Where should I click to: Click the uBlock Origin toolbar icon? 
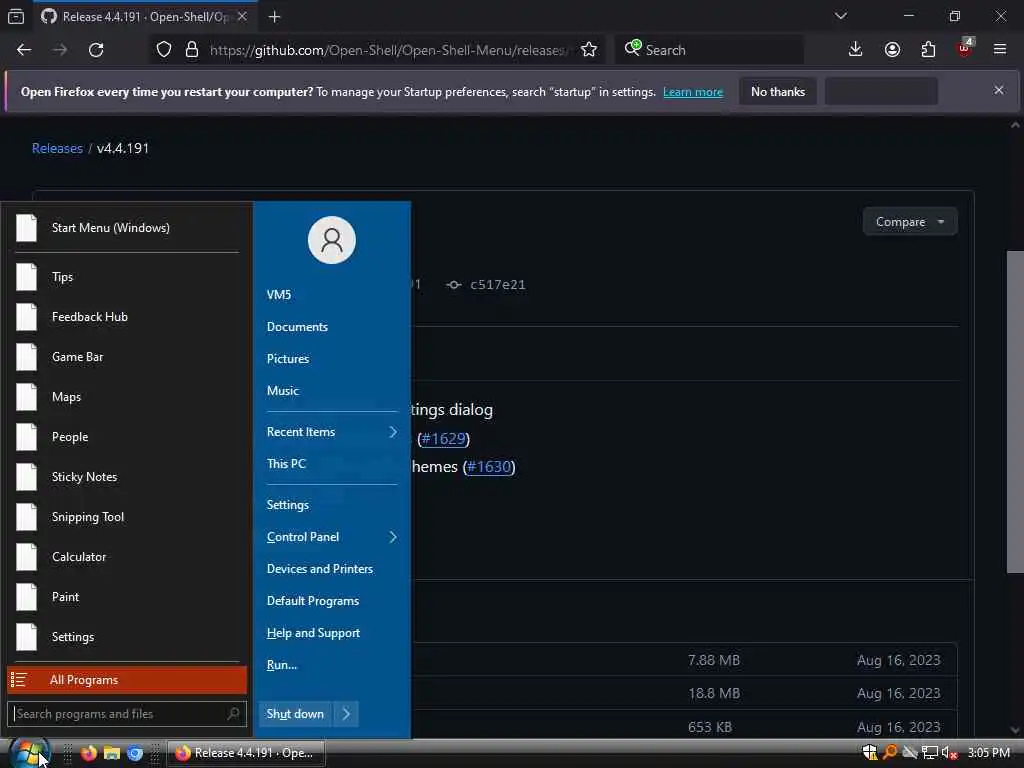(x=965, y=48)
